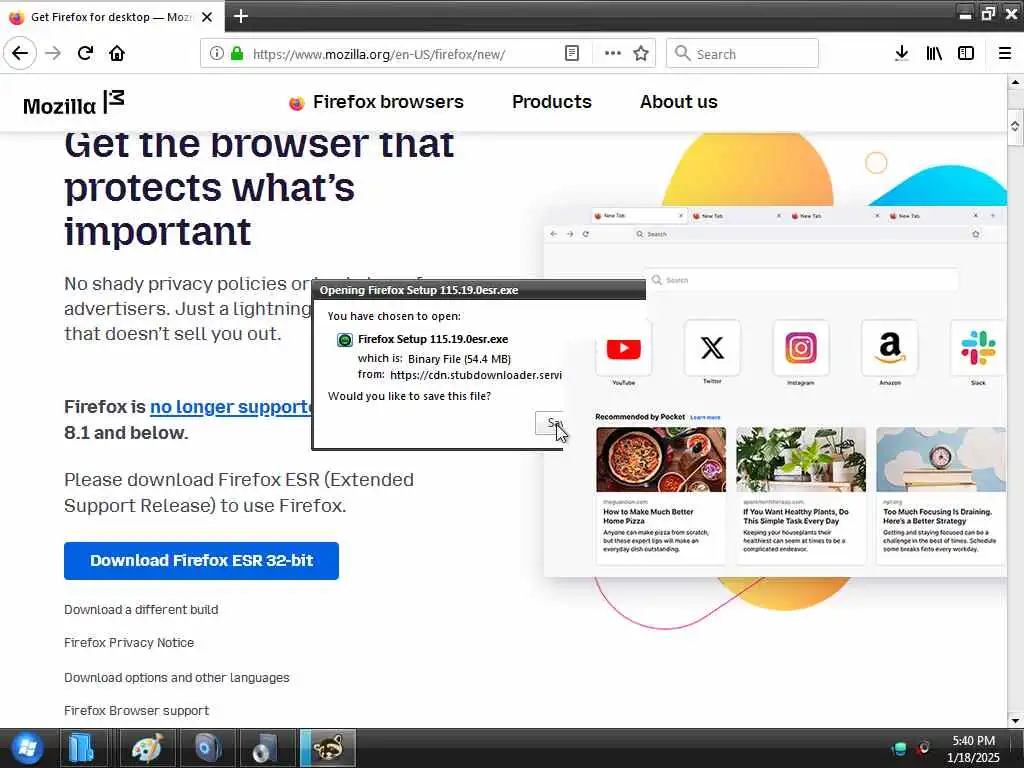
Task: Open a new tab with plus button
Action: point(240,16)
